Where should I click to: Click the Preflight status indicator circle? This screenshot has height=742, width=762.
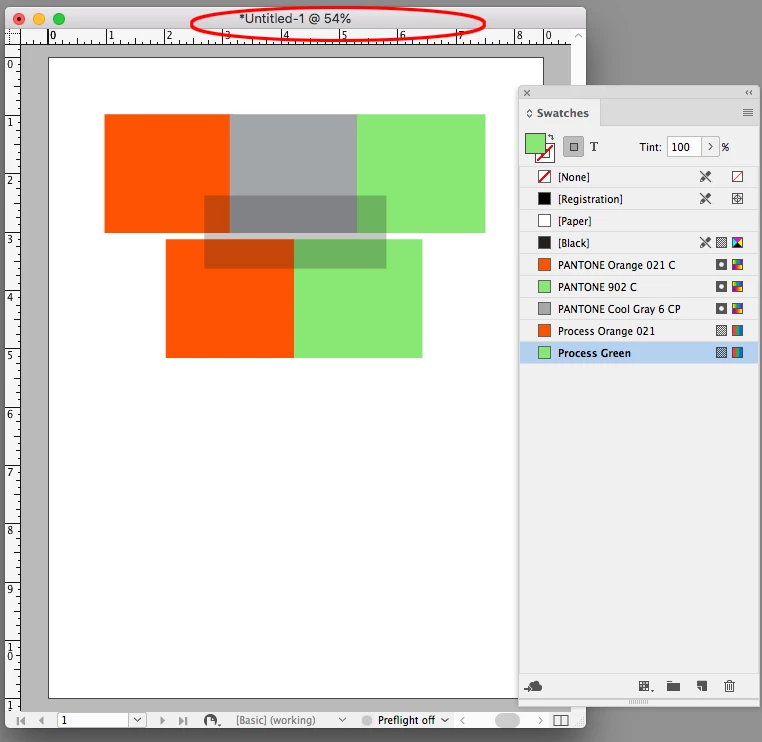click(367, 720)
